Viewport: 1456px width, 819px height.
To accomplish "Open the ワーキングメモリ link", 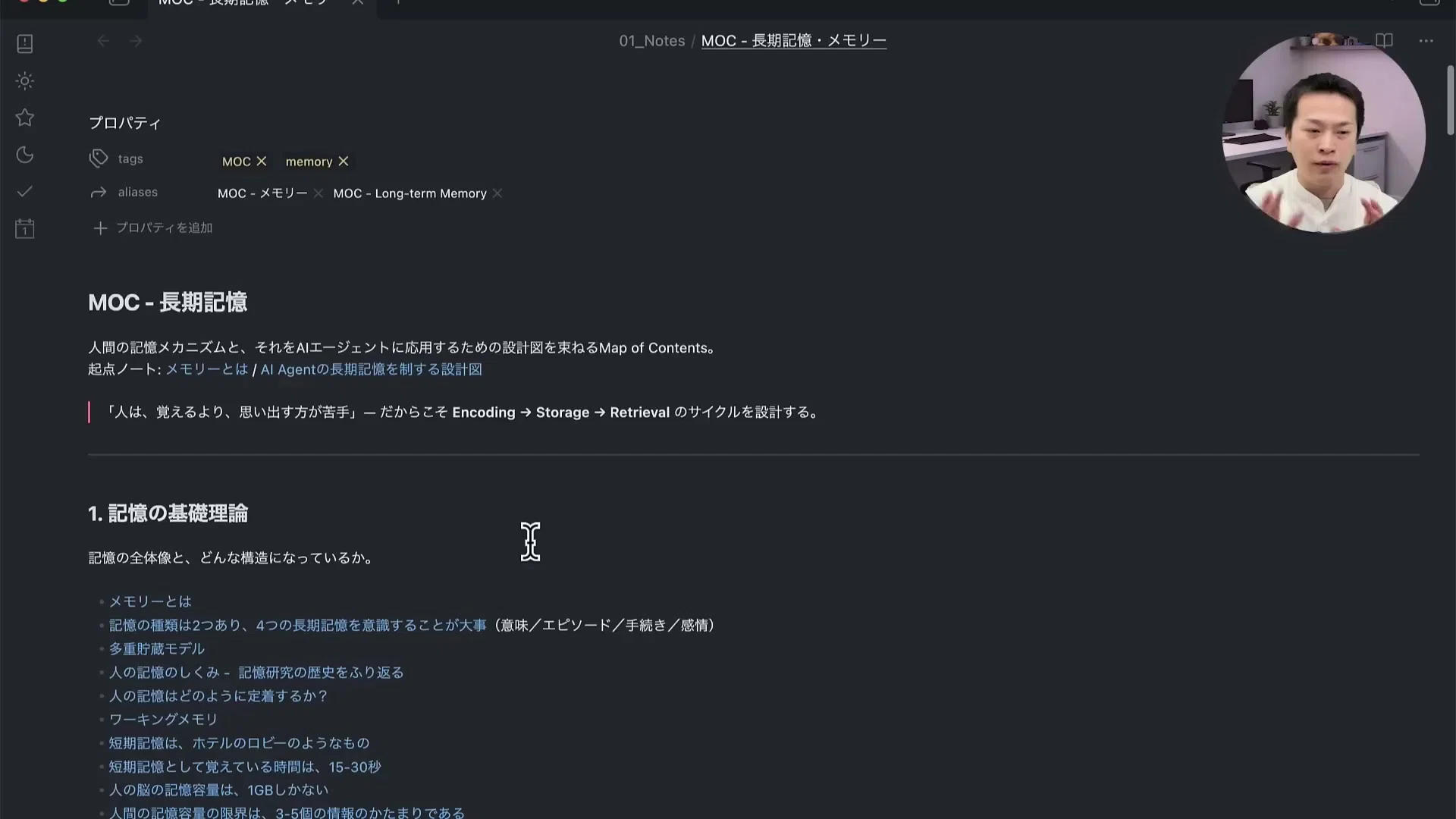I will (163, 719).
